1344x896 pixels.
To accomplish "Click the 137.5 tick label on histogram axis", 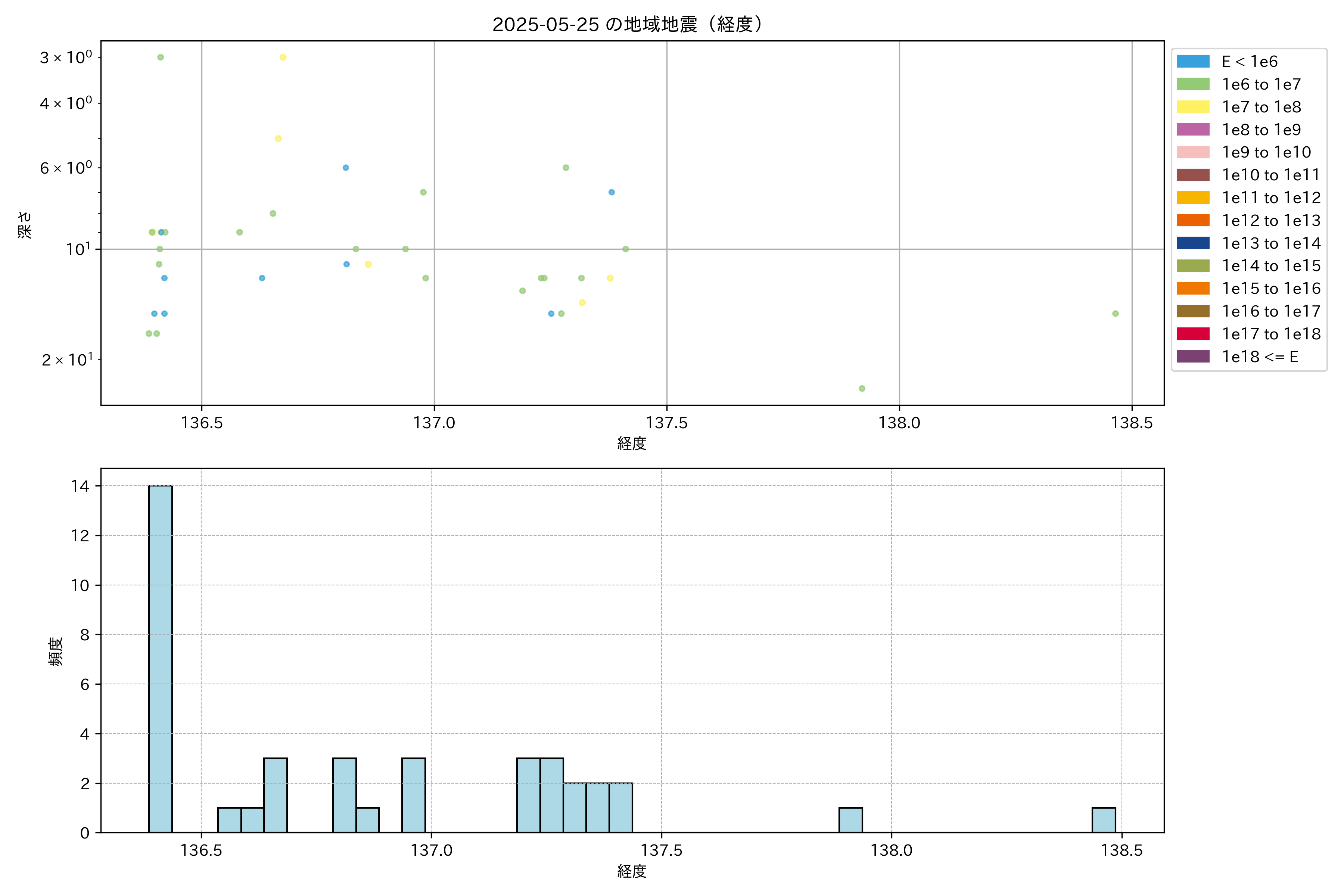I will click(x=661, y=850).
